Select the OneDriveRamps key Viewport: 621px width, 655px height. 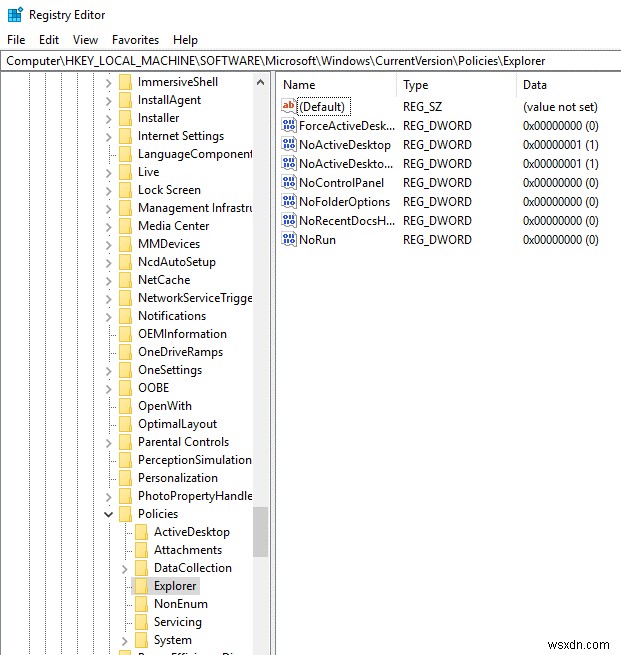[180, 352]
